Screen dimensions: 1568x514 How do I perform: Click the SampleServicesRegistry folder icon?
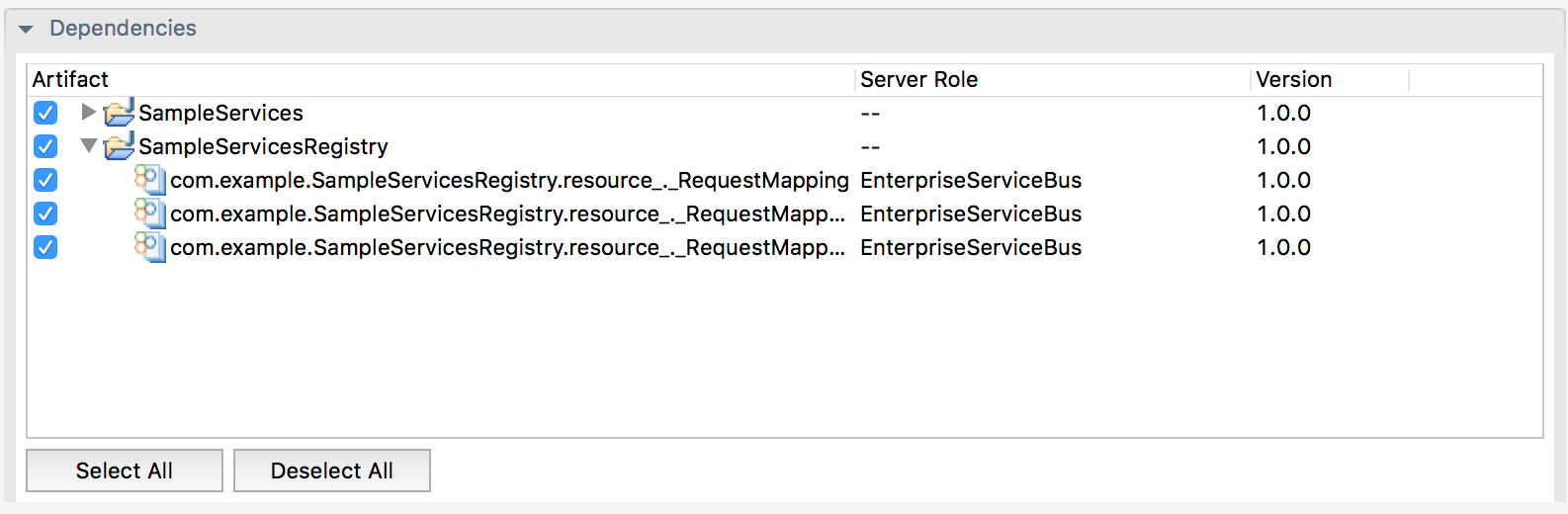pos(119,146)
